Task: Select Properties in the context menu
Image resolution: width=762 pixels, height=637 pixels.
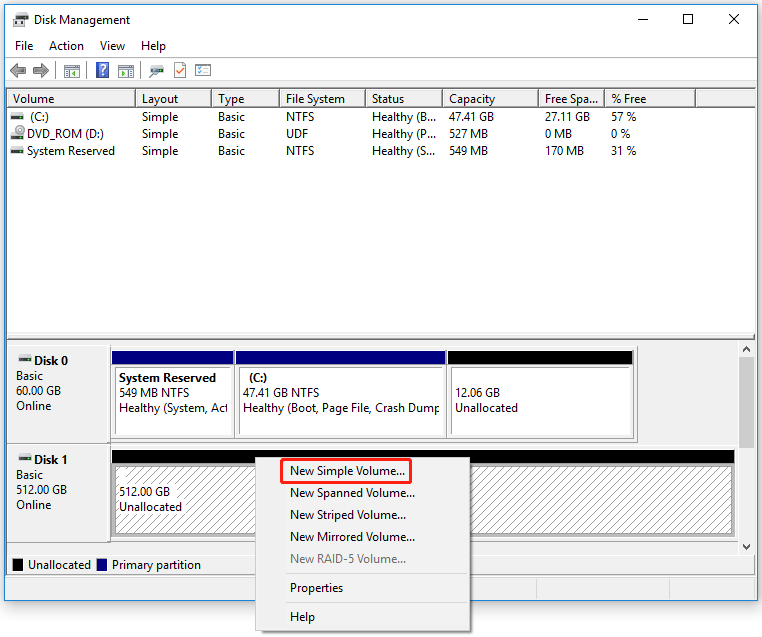Action: 316,588
